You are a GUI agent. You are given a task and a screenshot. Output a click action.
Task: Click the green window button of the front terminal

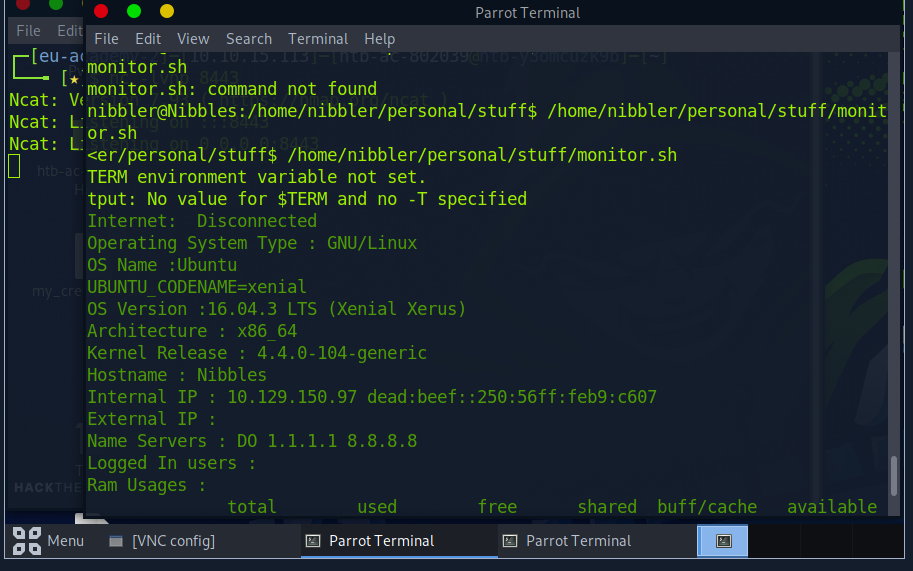pos(134,12)
